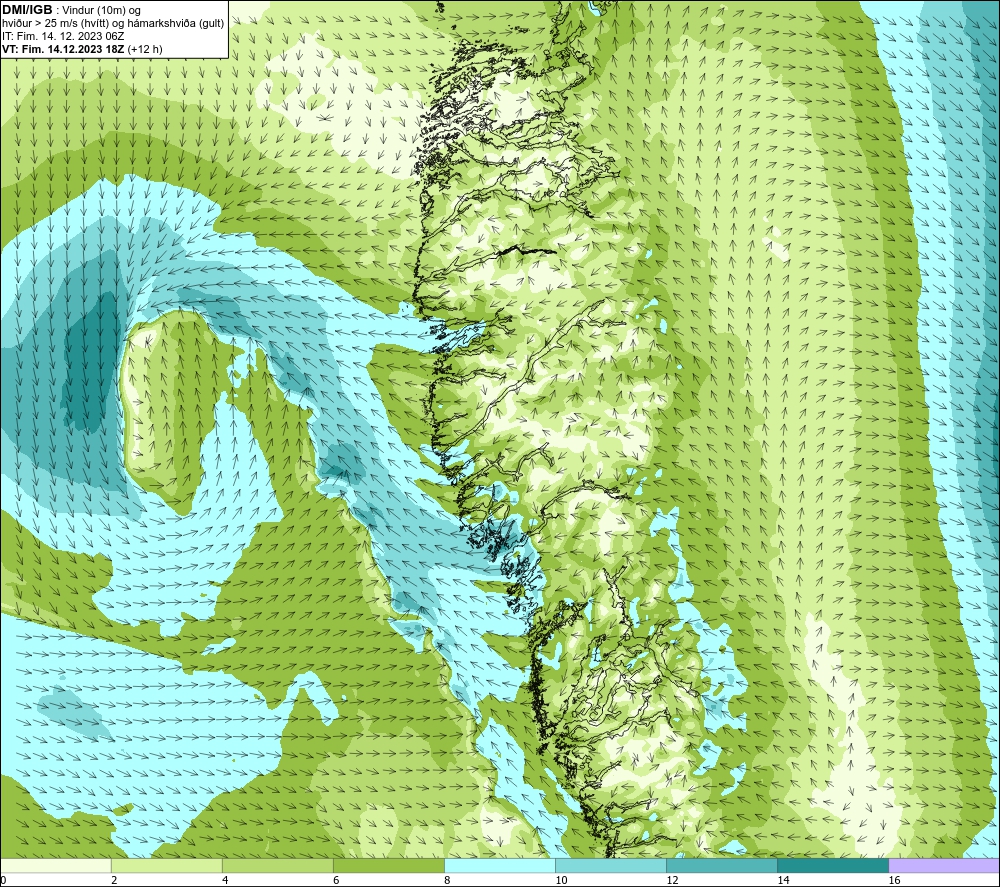
Task: Click the '4' scale label under legend
Action: [225, 880]
